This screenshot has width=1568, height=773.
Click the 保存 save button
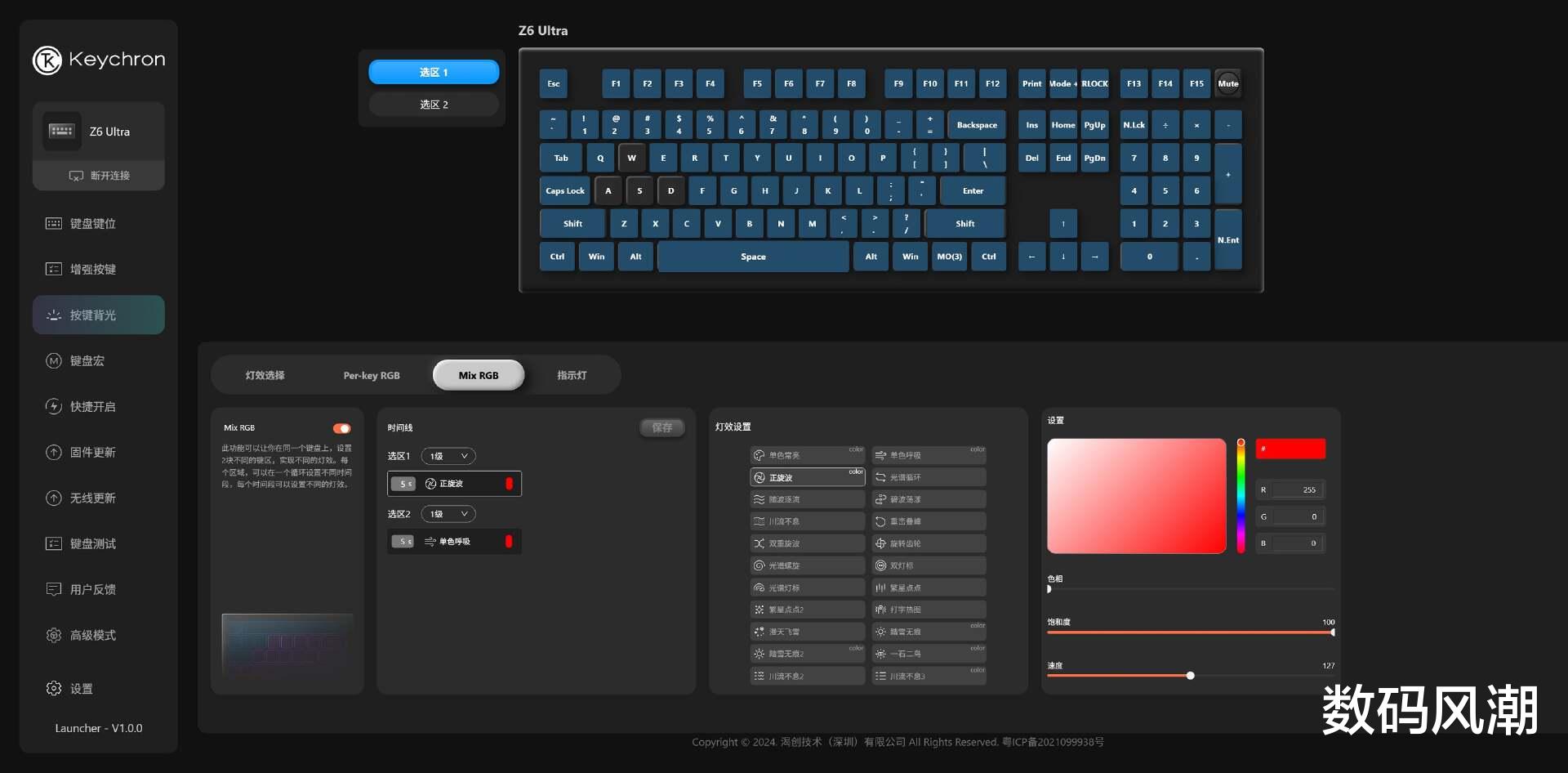tap(662, 427)
